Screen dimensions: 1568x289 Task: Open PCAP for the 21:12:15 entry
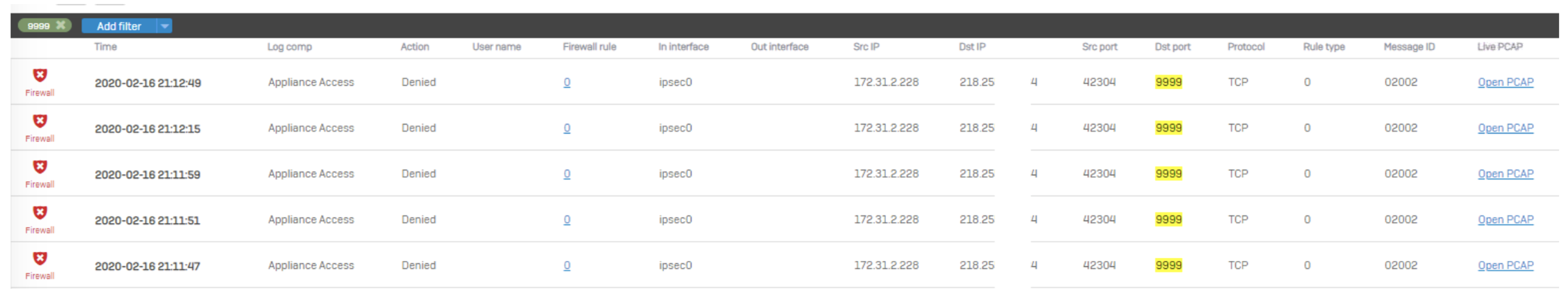coord(1505,128)
